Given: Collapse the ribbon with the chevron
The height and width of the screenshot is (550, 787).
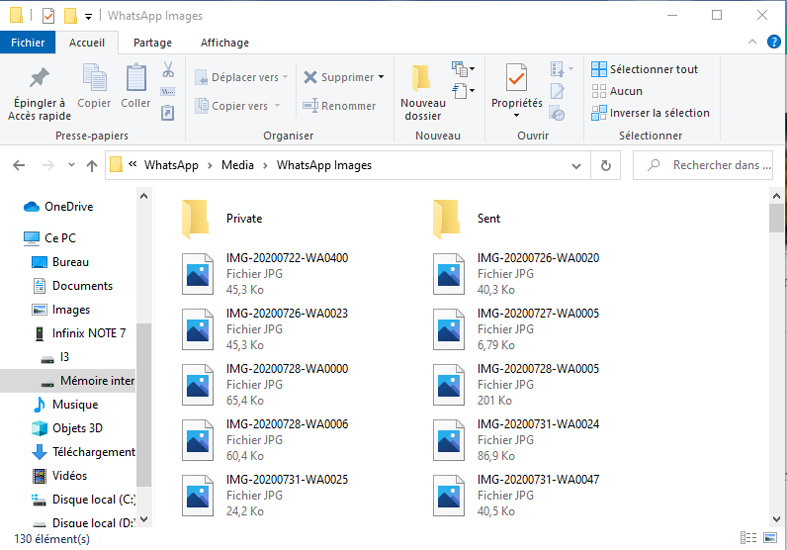Looking at the screenshot, I should 752,42.
